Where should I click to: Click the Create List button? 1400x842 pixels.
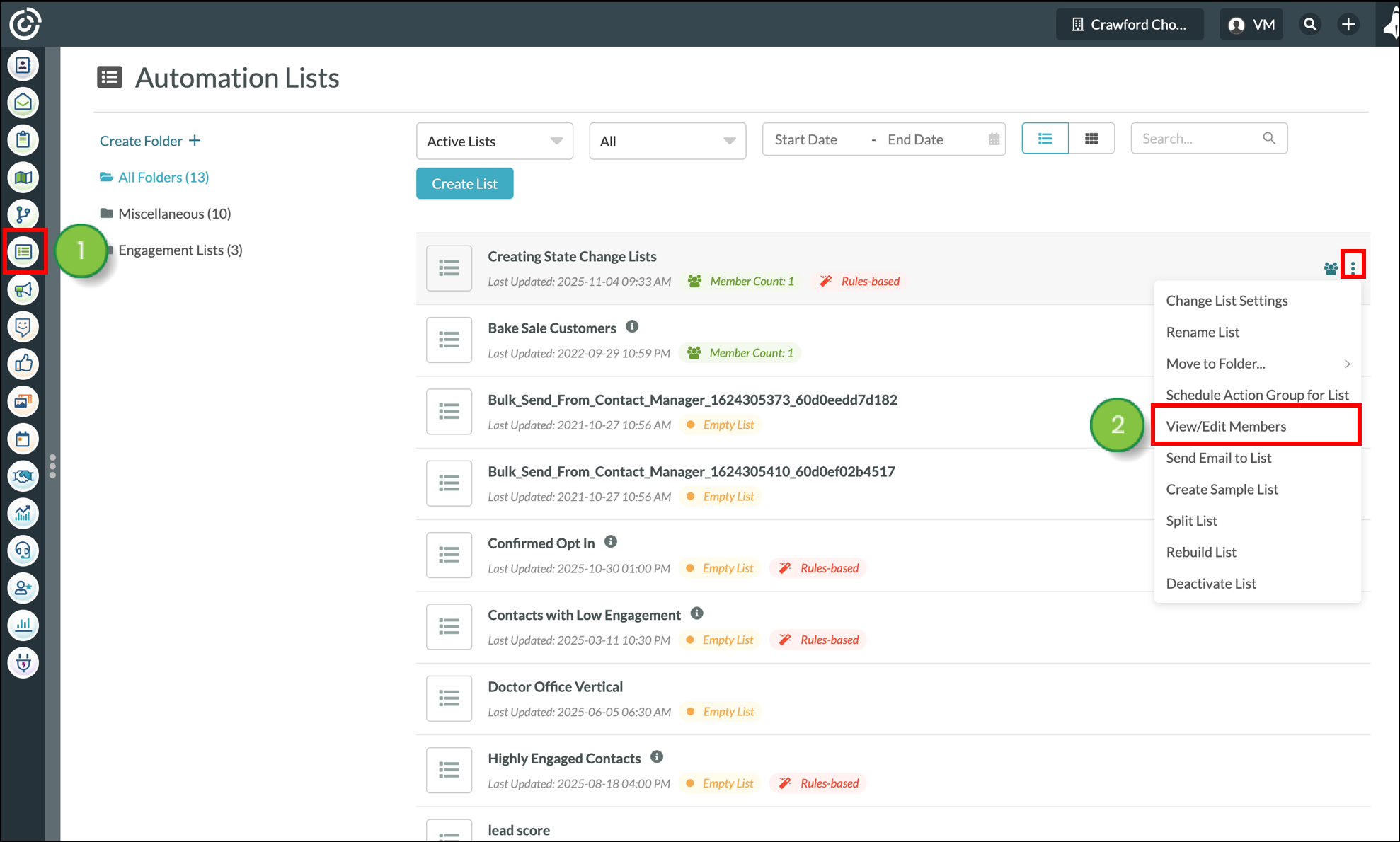(464, 183)
